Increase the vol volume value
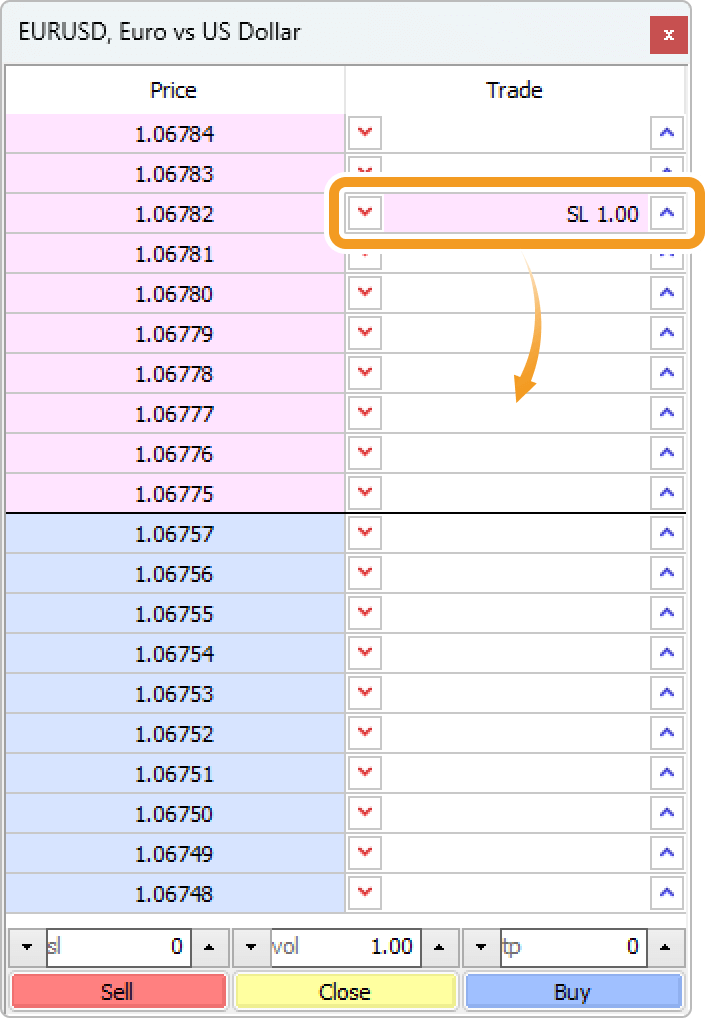This screenshot has height=1018, width=710. (x=439, y=947)
